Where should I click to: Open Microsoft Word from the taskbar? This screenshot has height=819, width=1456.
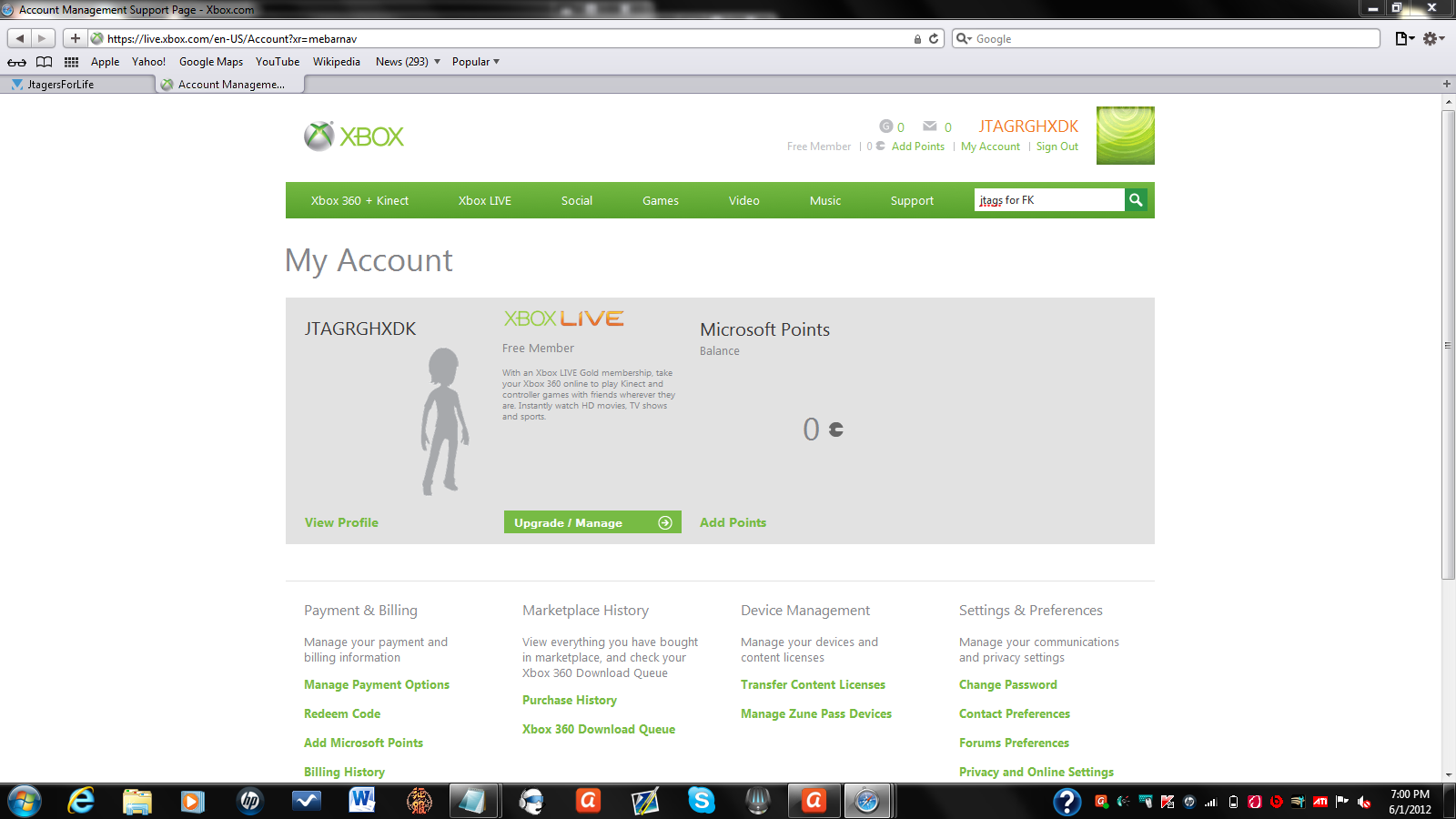362,801
